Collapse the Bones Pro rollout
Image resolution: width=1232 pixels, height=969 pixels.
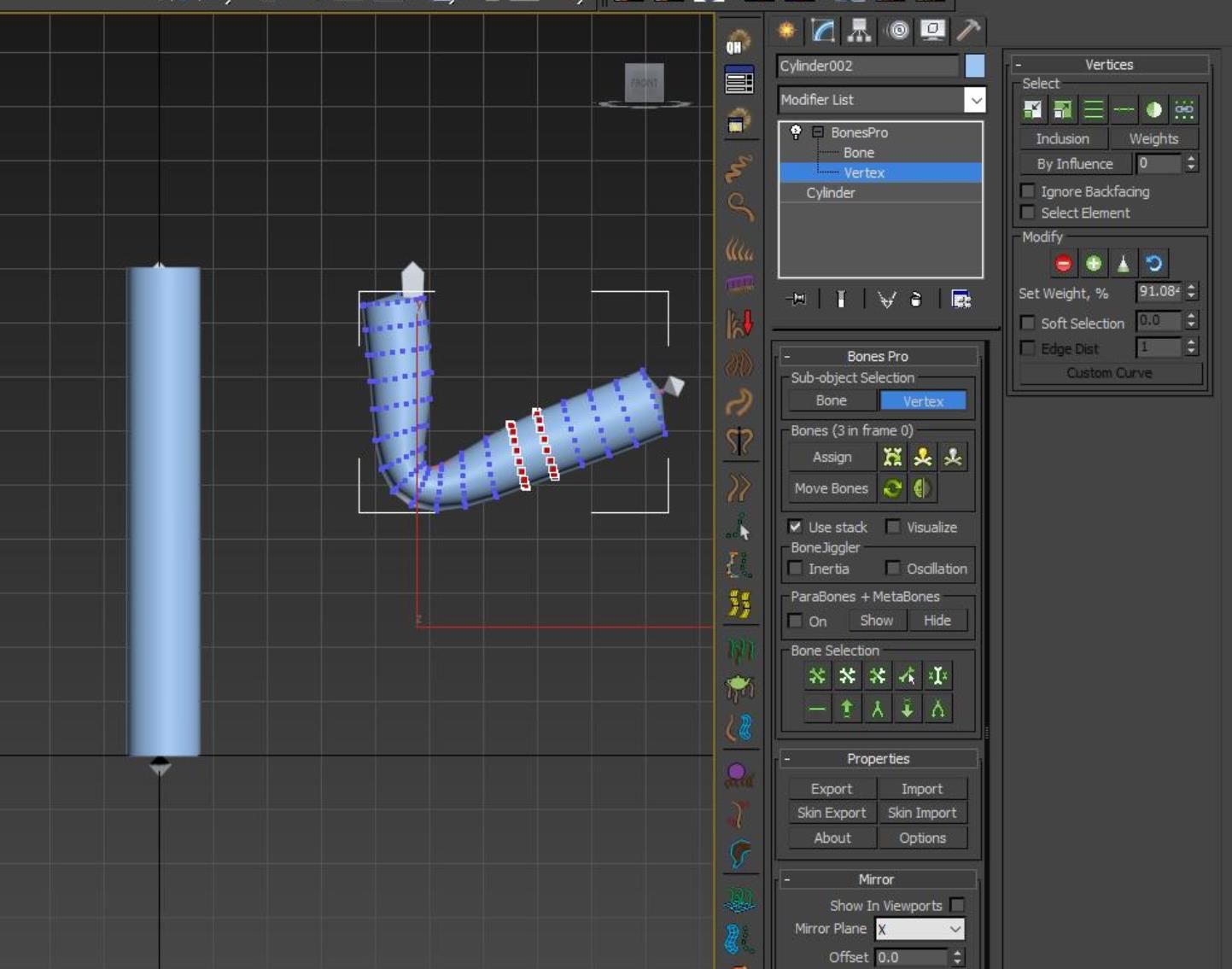coord(877,356)
